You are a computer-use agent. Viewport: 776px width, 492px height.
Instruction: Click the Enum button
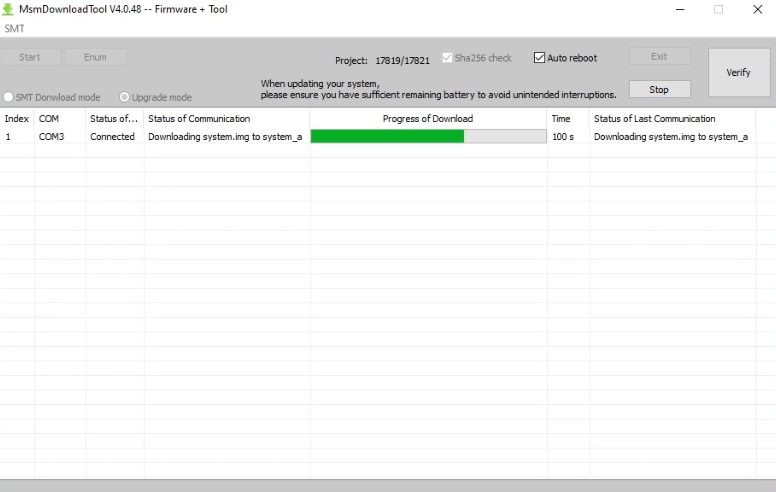(x=96, y=57)
